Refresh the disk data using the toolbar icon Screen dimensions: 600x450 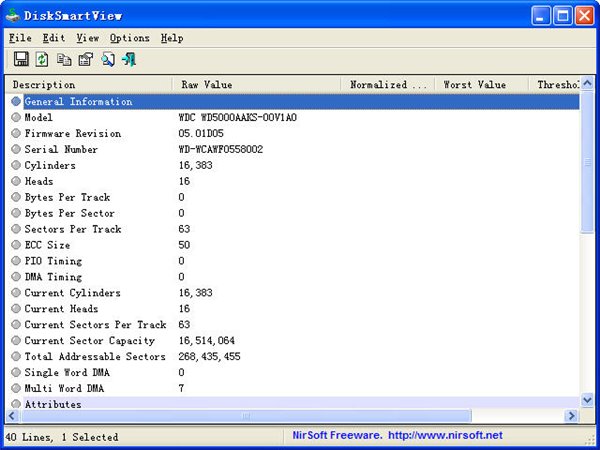coord(42,60)
